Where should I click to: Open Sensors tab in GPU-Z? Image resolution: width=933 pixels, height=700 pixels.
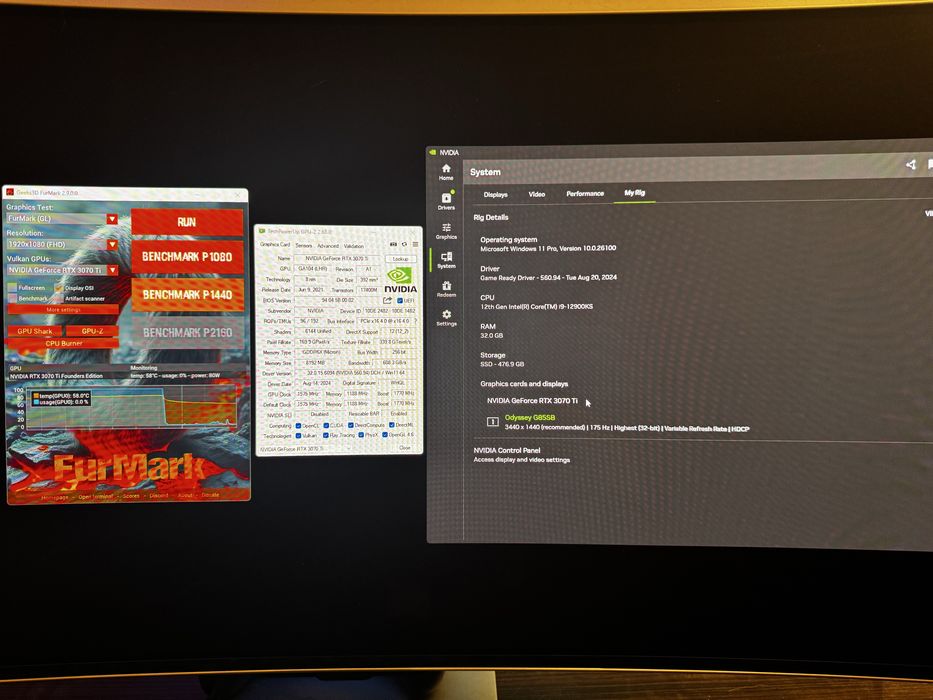[303, 245]
